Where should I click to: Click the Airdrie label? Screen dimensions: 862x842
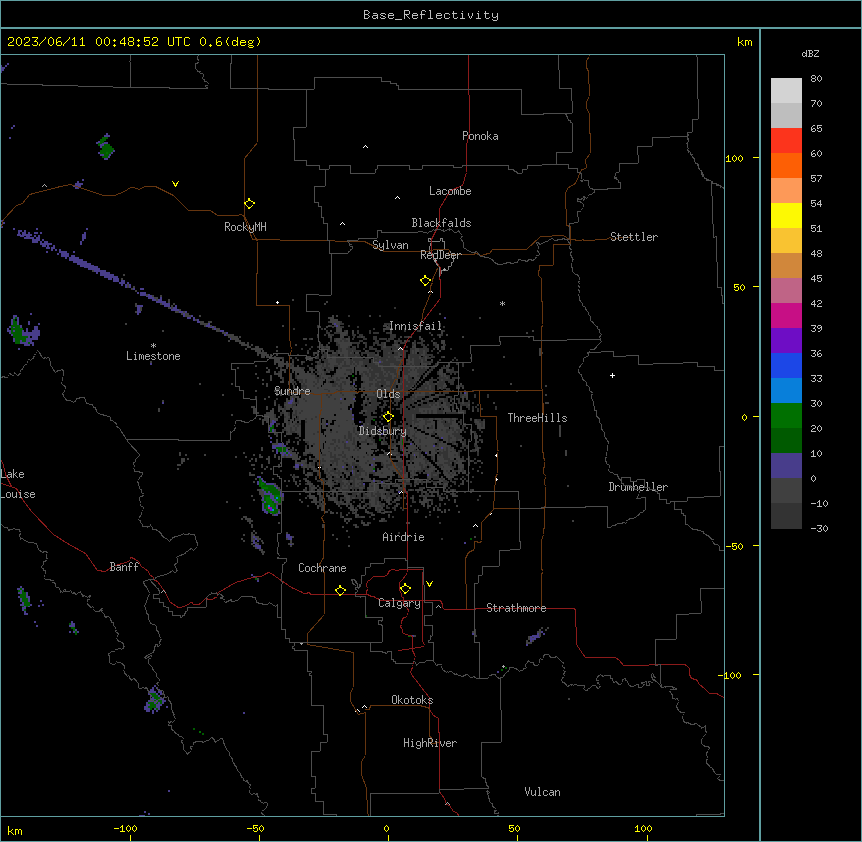[x=404, y=537]
